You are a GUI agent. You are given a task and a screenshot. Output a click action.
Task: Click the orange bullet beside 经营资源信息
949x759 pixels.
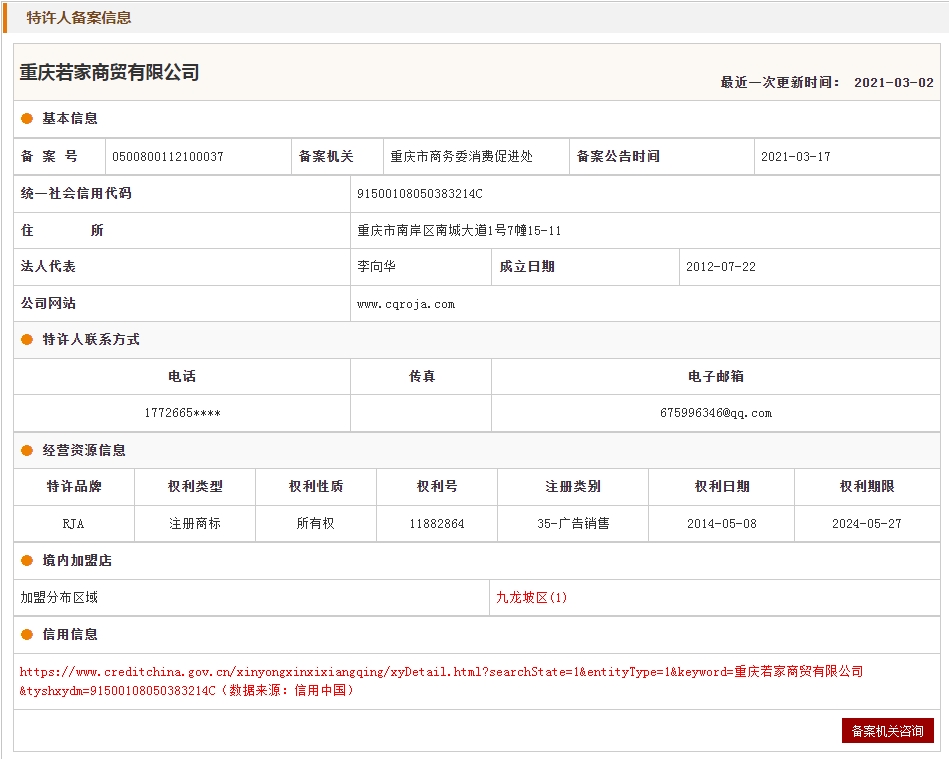tap(27, 451)
